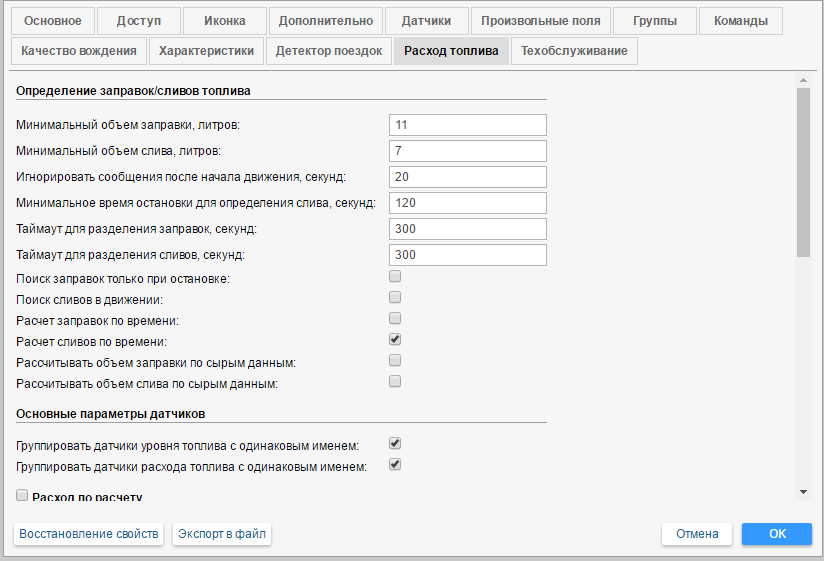Switch to the 'Техобслуживание' tab

(573, 51)
